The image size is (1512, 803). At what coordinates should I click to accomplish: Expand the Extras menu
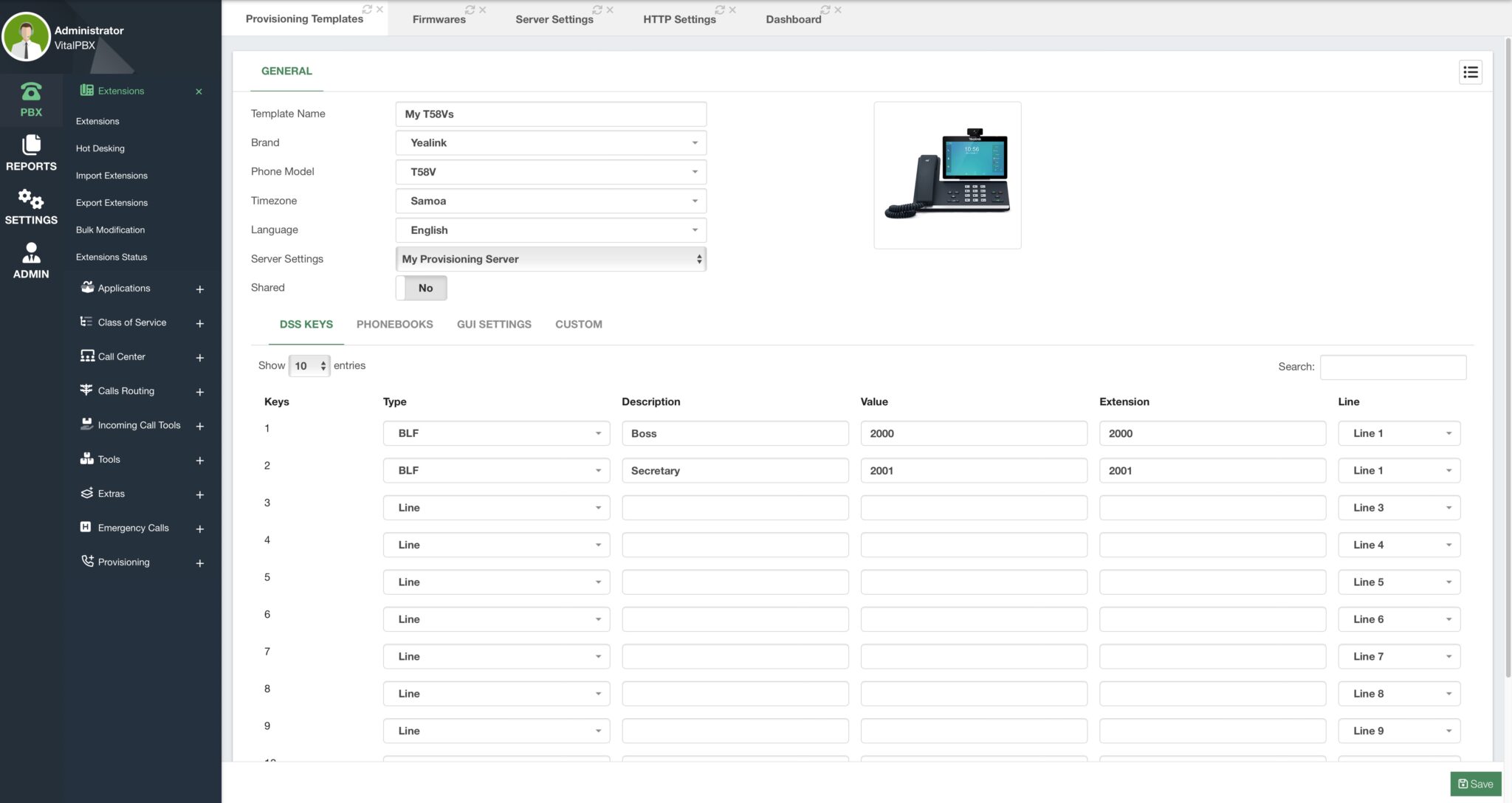tap(199, 494)
